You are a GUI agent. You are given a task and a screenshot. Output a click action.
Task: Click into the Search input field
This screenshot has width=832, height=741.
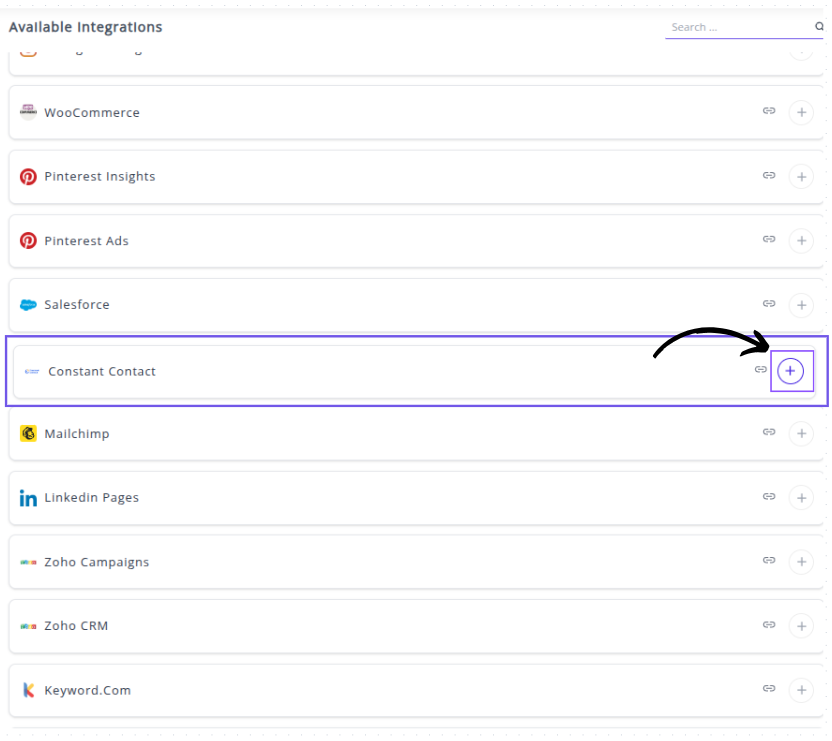(x=738, y=27)
